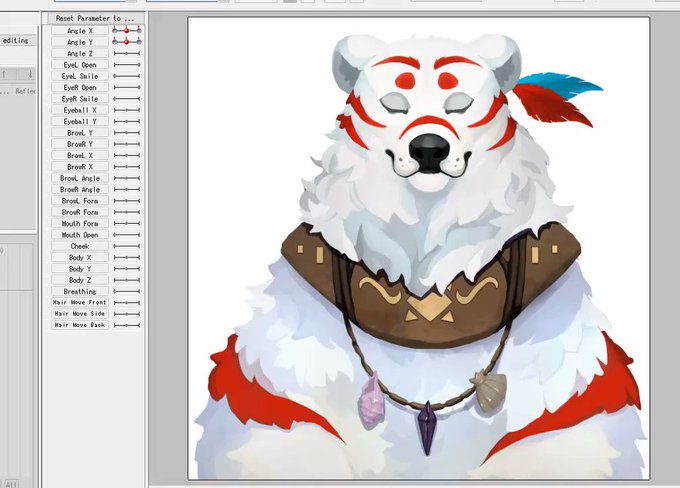Click the Angle Y slider red keypoint
The width and height of the screenshot is (680, 488).
[x=127, y=42]
